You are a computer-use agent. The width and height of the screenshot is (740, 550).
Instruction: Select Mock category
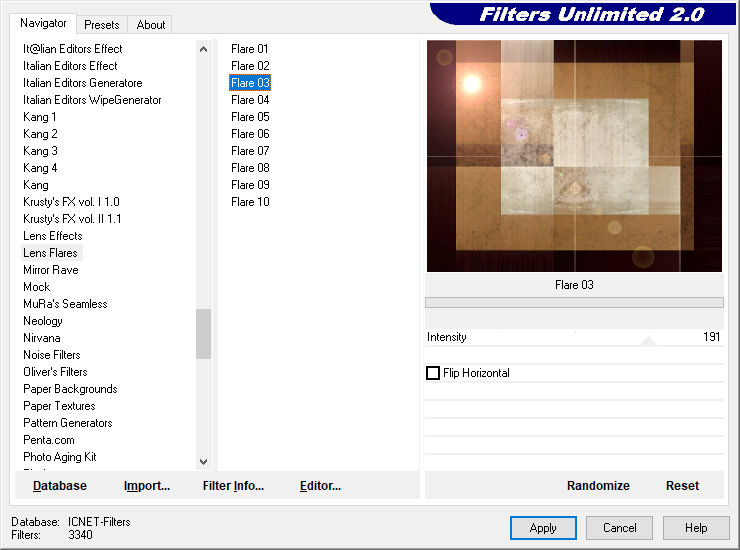[x=37, y=287]
